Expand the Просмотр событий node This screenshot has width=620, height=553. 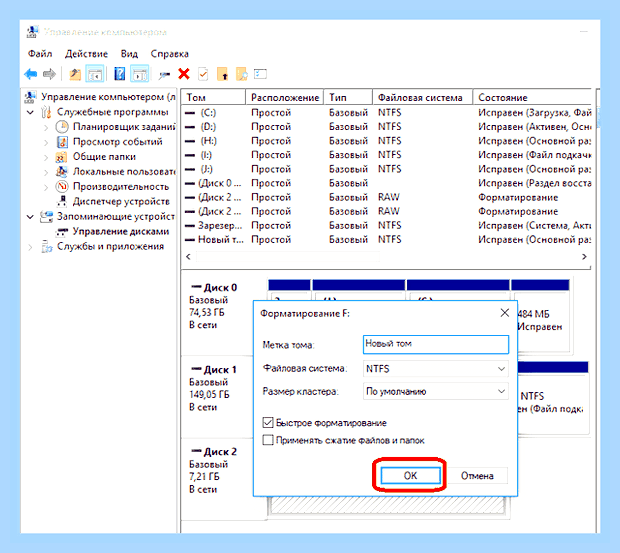(46, 142)
